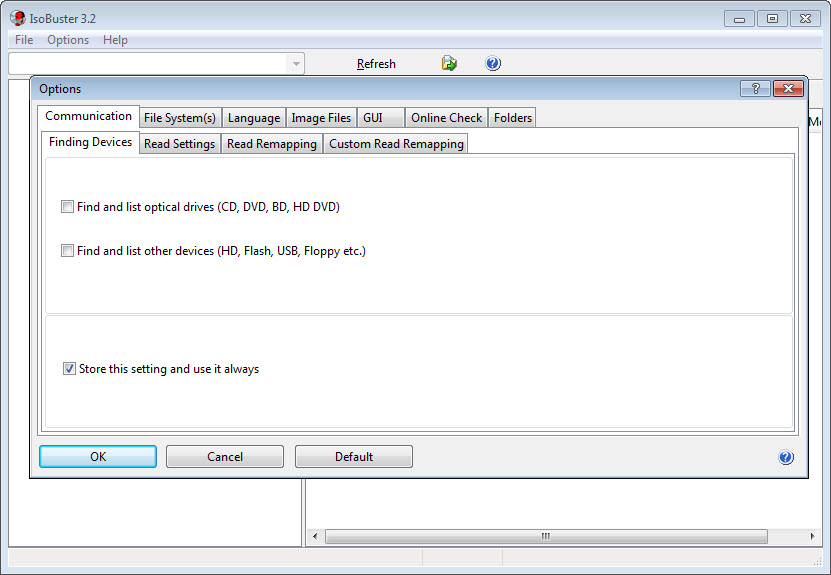Screen dimensions: 831x575
Task: Open the File menu
Action: click(x=24, y=40)
